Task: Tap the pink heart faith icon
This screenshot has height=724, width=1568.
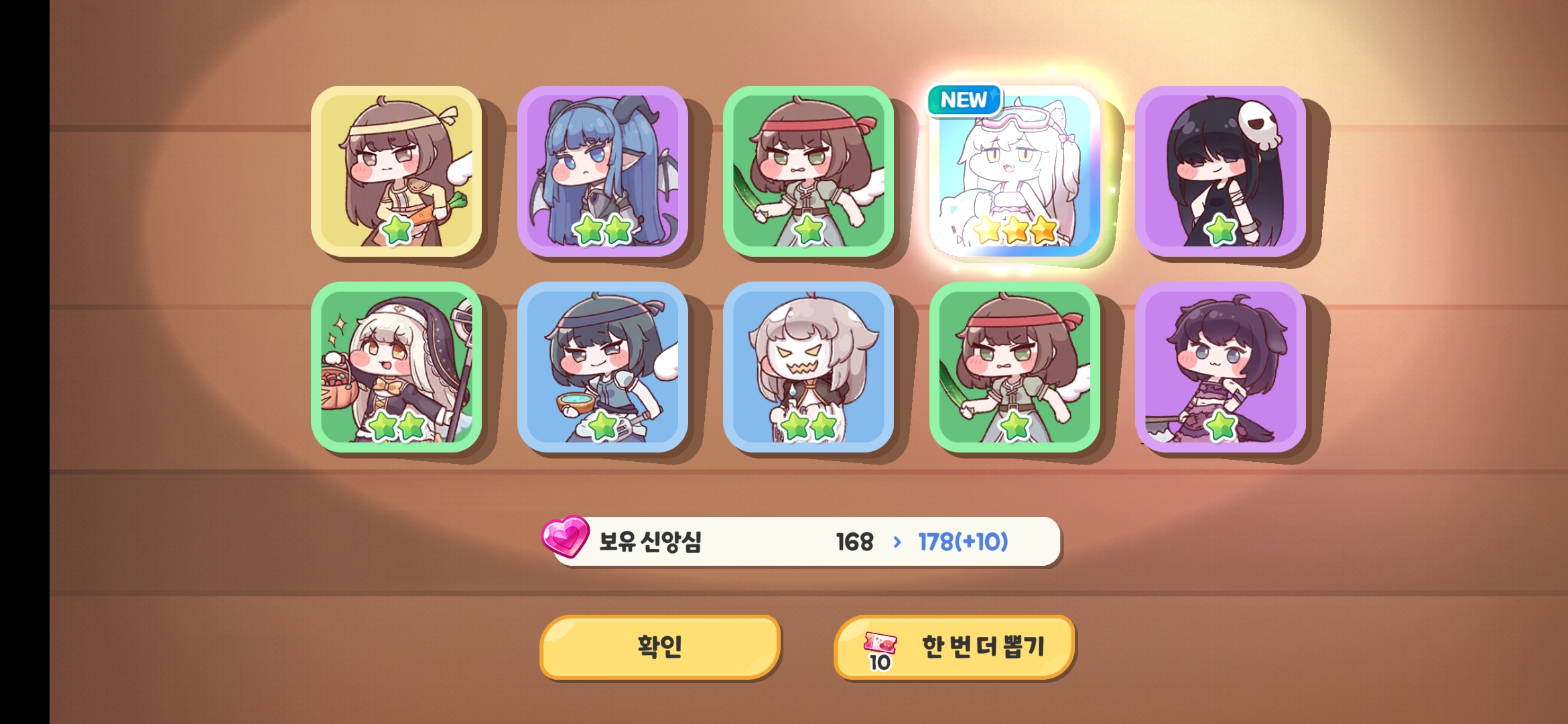Action: coord(566,536)
